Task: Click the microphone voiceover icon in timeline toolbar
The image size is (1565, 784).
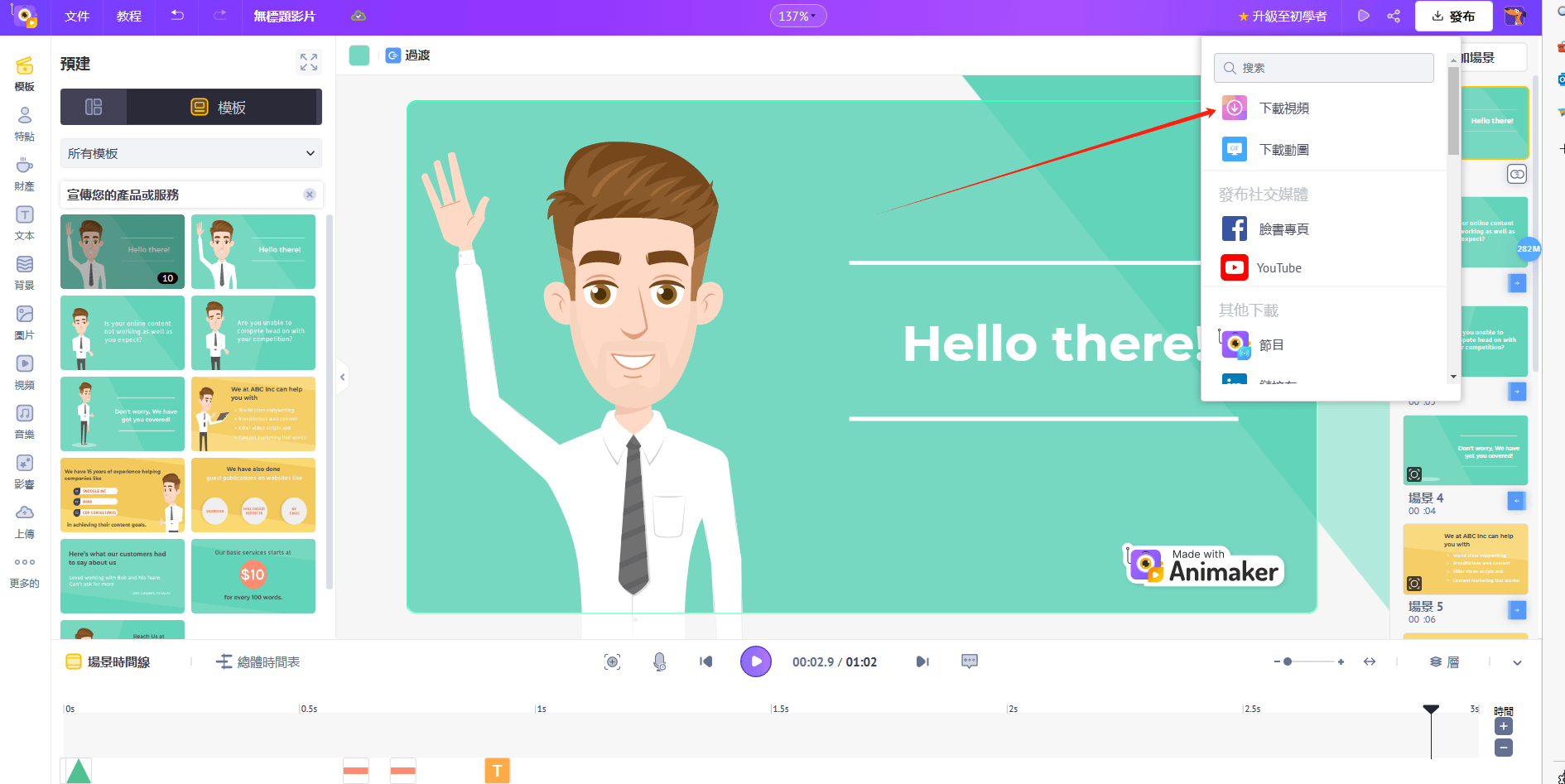Action: 659,661
